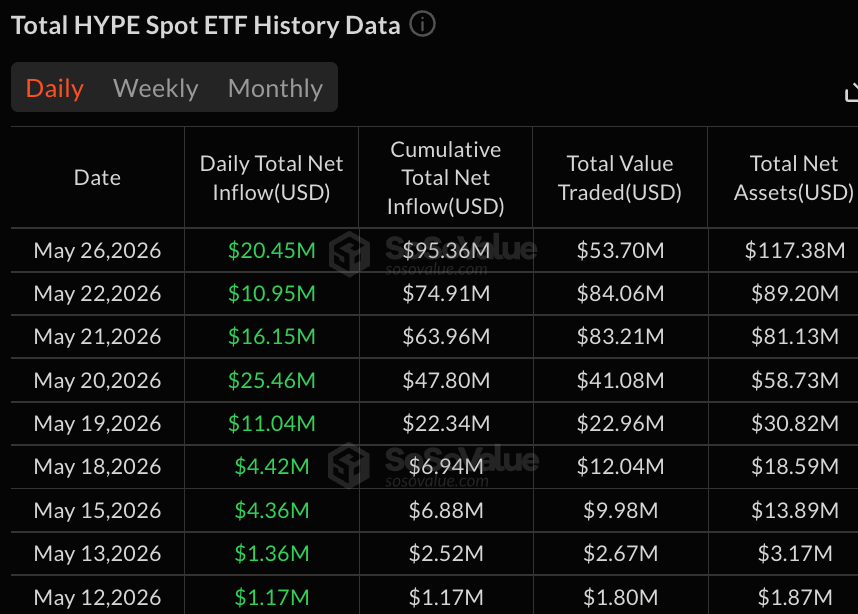Select the $6.94M cumulative inflow value
Screen dimensions: 858x614
pos(446,466)
